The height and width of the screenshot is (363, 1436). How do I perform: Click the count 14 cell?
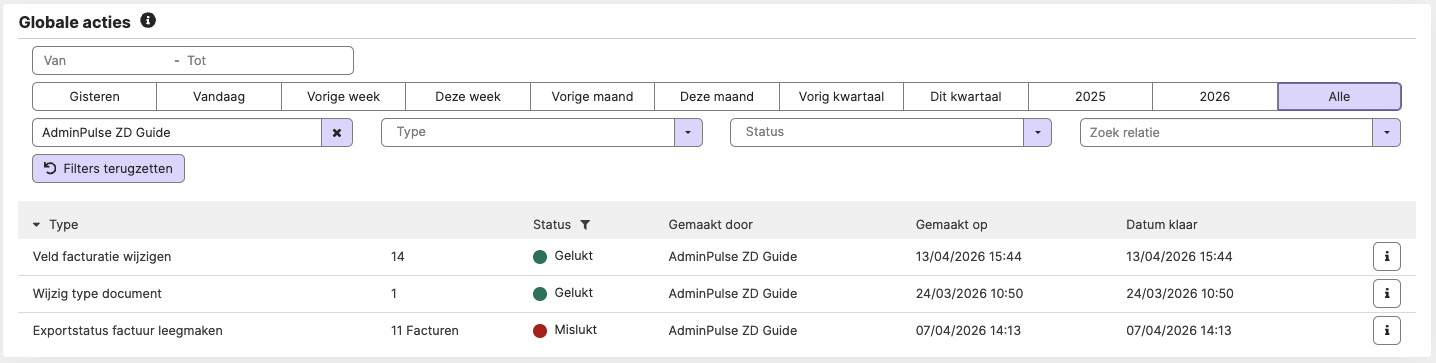(398, 256)
